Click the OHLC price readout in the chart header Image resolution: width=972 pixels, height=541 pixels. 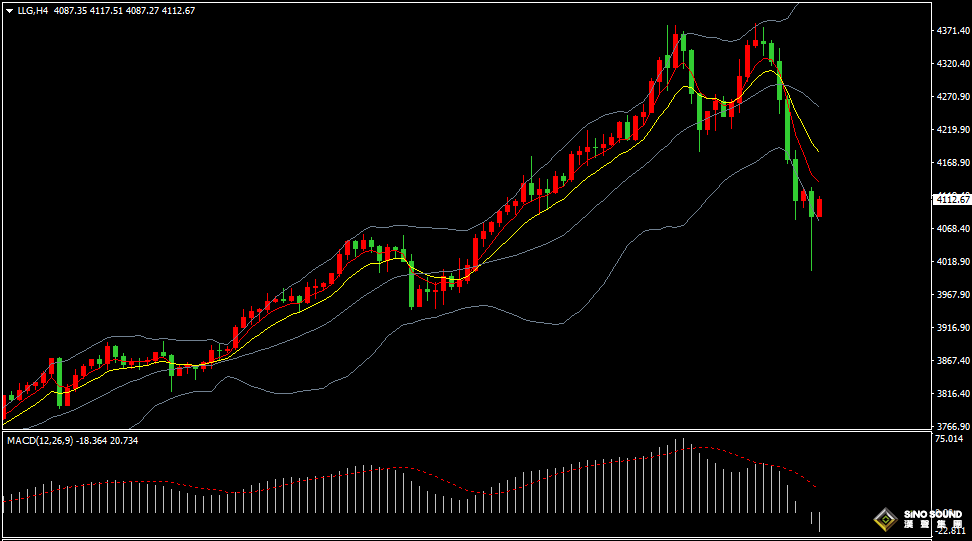[x=125, y=10]
